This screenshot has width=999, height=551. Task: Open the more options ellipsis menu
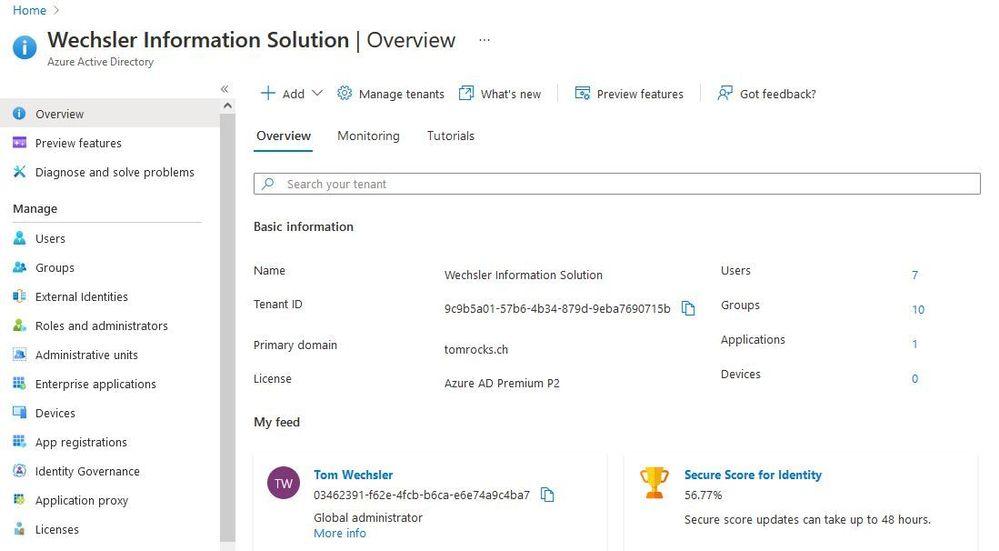click(x=485, y=41)
